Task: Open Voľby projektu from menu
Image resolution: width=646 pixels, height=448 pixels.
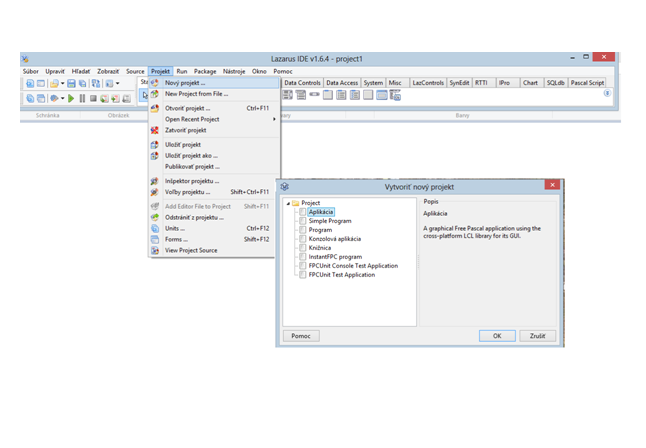Action: (x=214, y=192)
